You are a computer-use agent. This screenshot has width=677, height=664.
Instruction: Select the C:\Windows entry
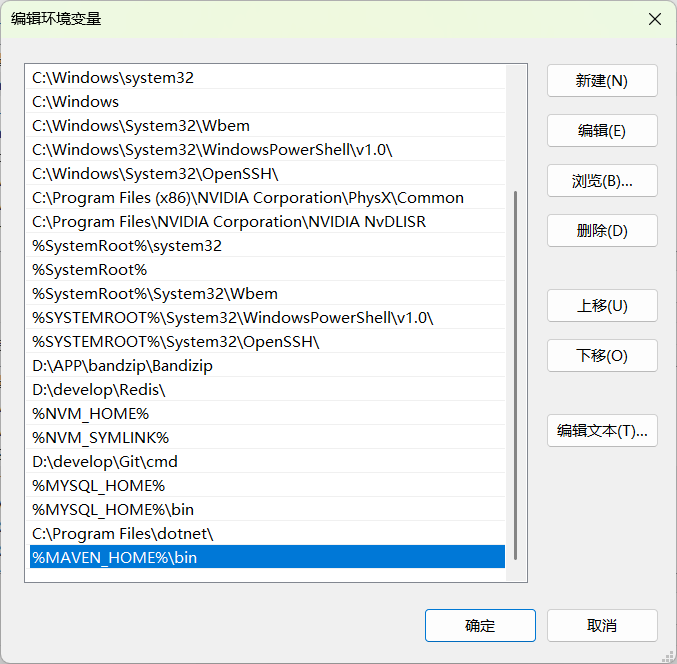click(x=267, y=101)
